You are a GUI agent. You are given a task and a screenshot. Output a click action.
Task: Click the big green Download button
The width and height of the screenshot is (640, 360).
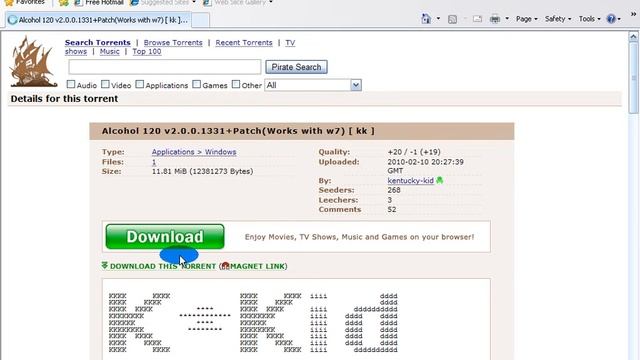[x=165, y=237]
